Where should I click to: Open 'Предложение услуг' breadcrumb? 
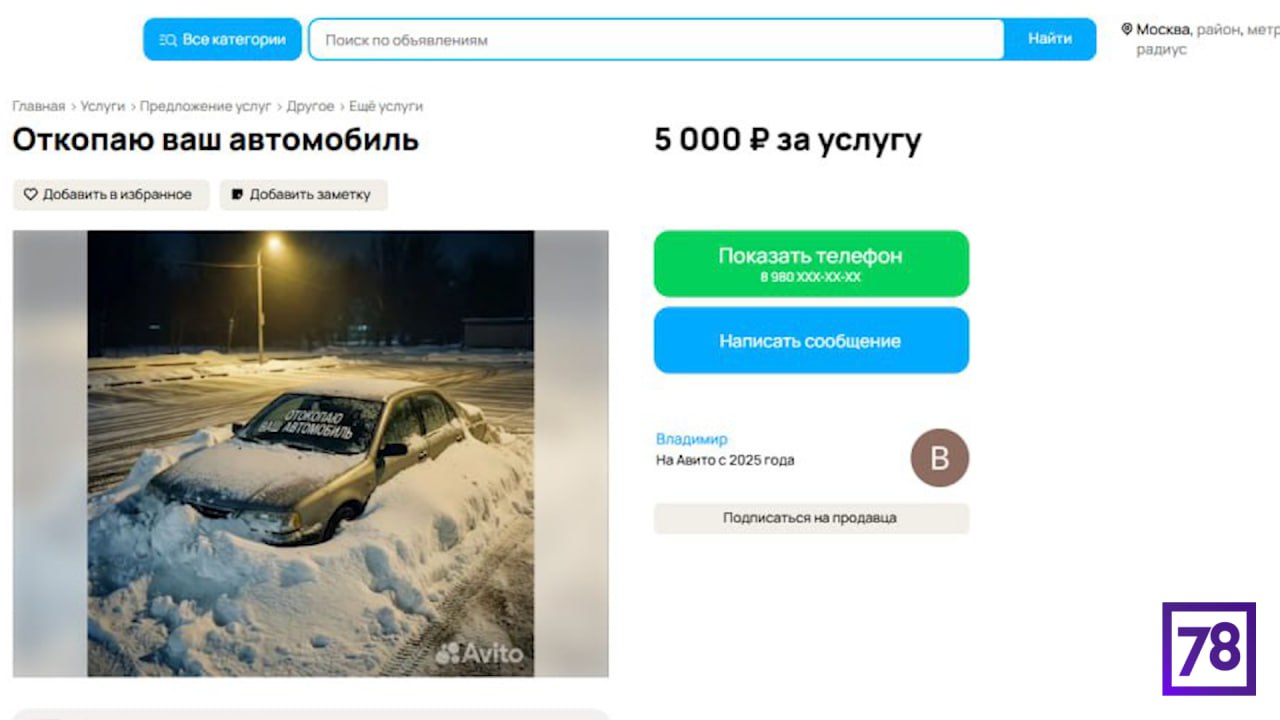[206, 106]
